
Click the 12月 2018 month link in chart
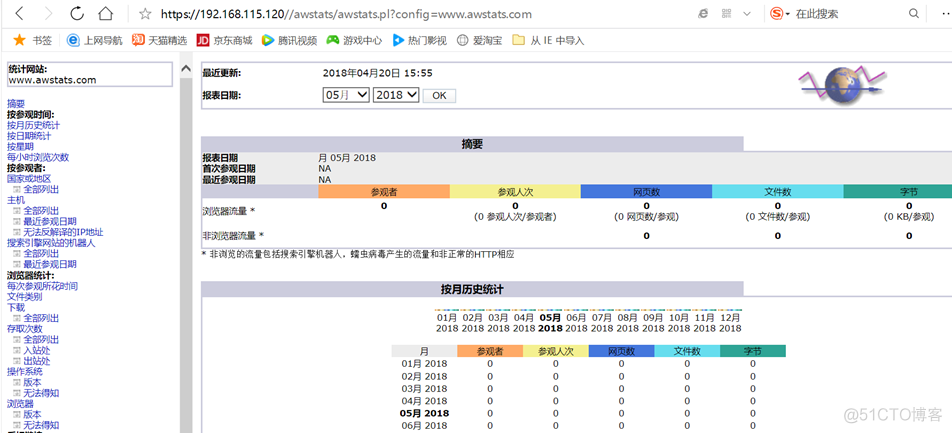pyautogui.click(x=730, y=322)
